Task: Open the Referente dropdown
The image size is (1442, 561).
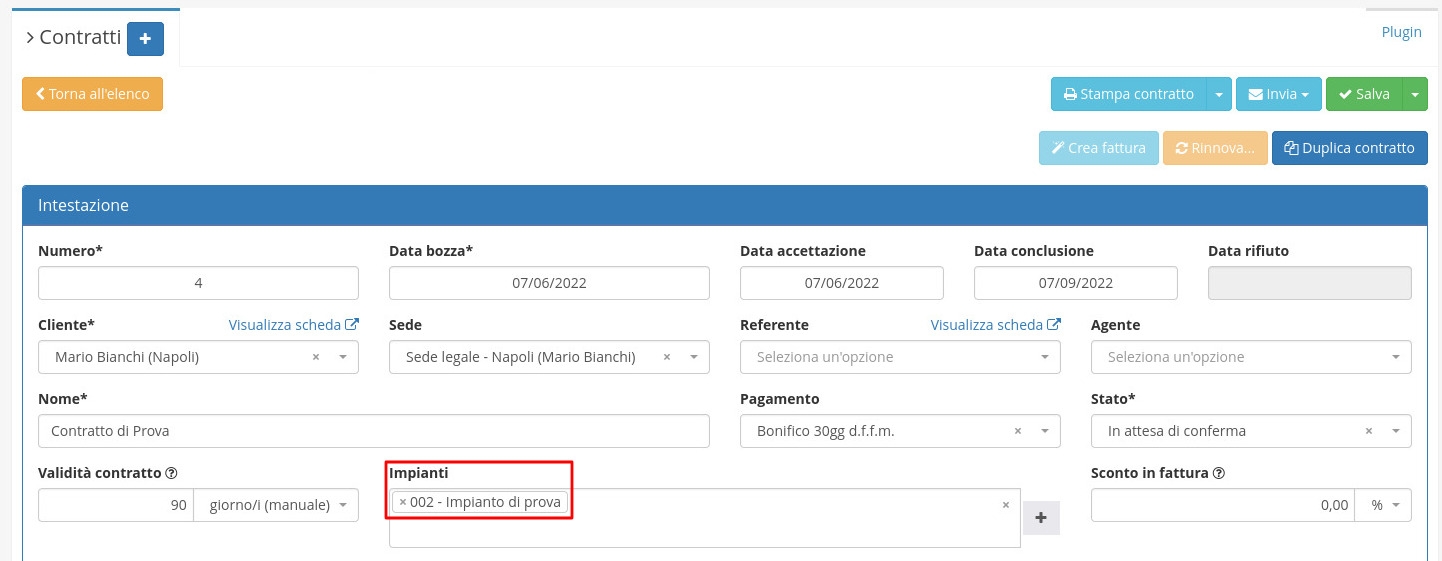Action: 899,357
